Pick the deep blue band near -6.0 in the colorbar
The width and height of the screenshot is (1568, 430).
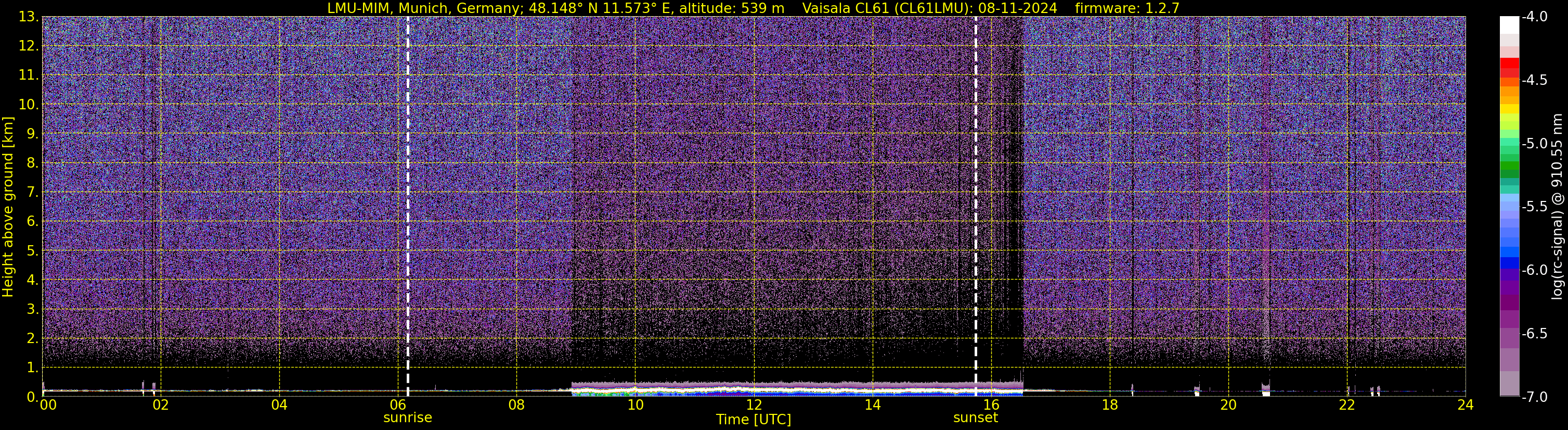[x=1509, y=263]
